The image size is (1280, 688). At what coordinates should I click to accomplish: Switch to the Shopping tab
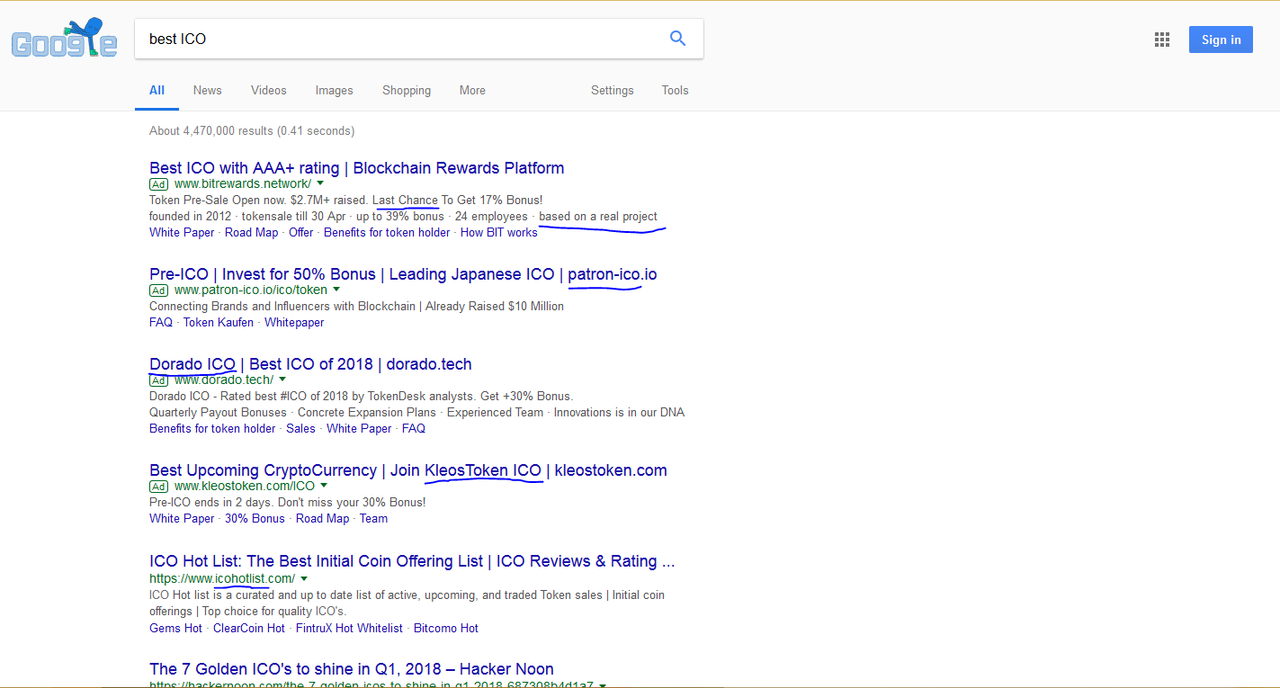[406, 90]
